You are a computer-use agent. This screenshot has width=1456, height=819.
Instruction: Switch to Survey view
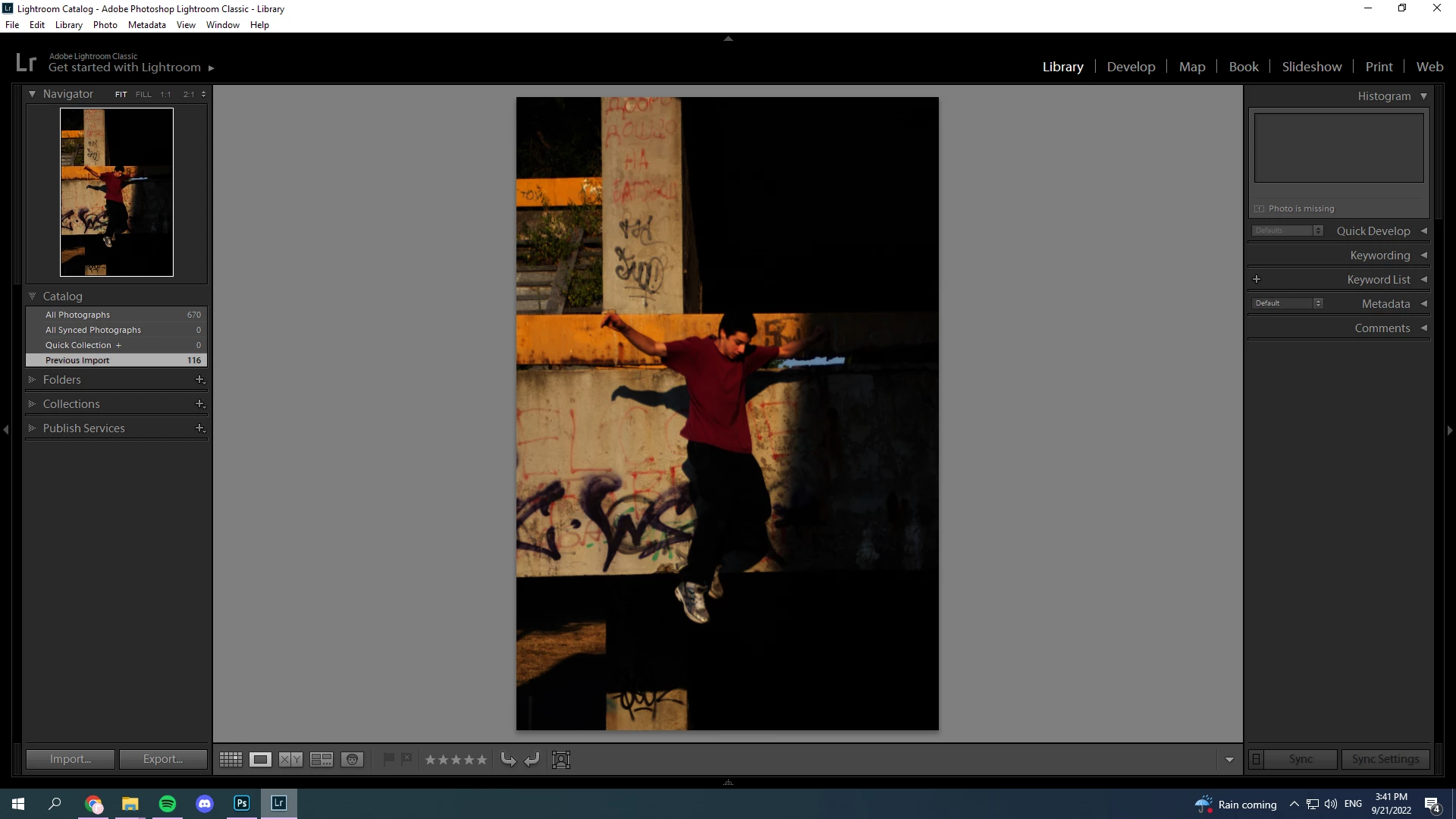point(322,759)
